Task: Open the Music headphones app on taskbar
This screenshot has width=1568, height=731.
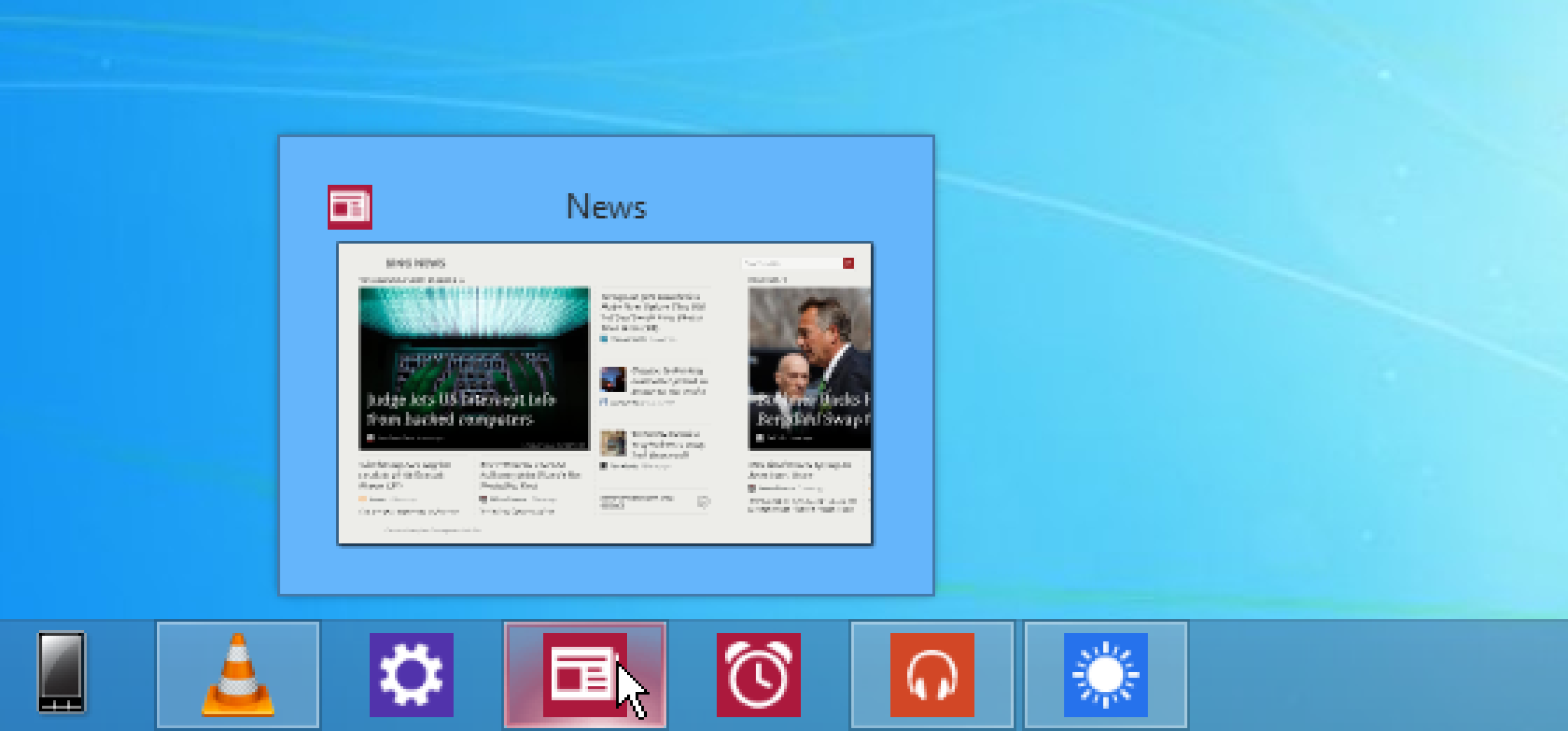Action: pyautogui.click(x=932, y=674)
